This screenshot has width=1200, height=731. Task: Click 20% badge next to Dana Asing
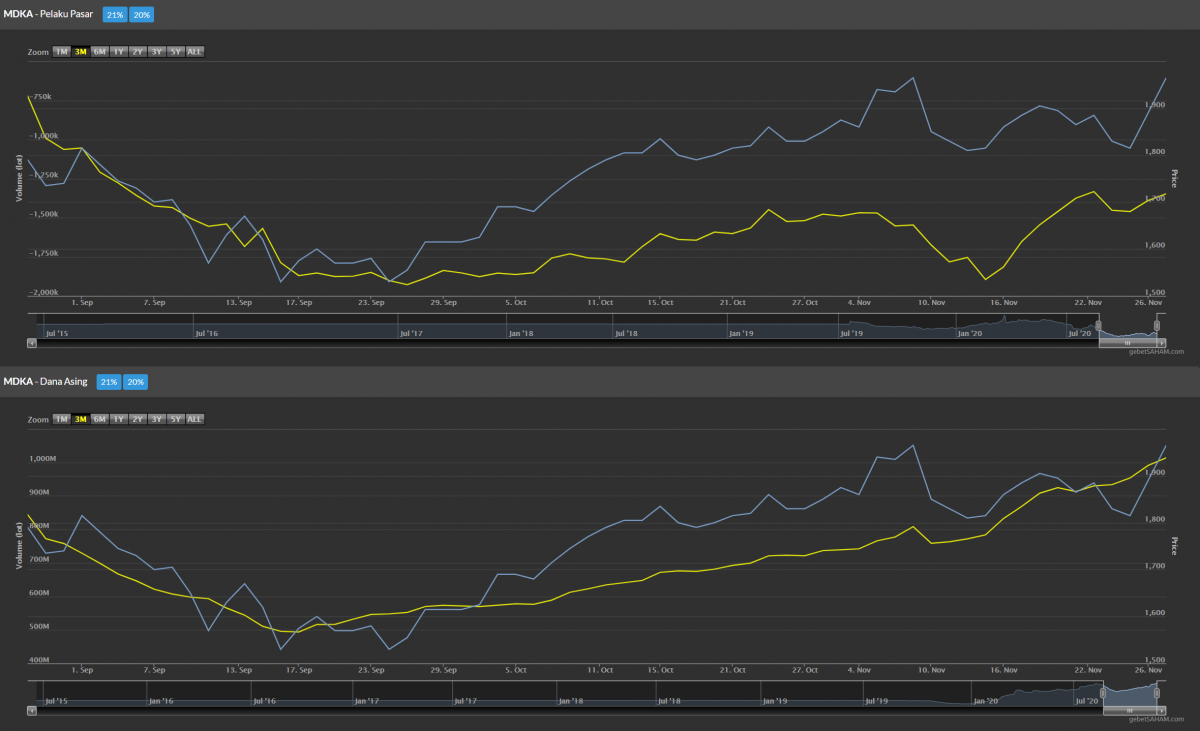pyautogui.click(x=135, y=382)
